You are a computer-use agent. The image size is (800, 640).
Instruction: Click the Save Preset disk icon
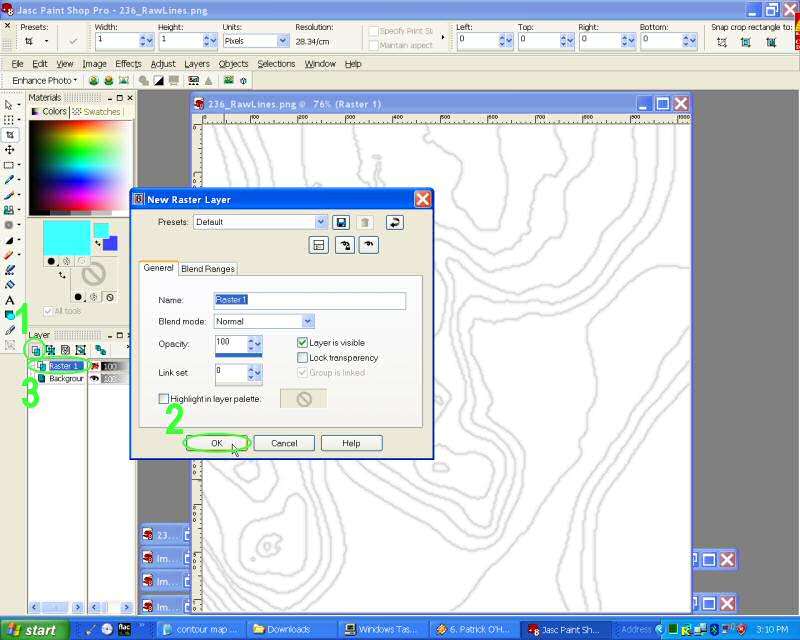pos(341,222)
